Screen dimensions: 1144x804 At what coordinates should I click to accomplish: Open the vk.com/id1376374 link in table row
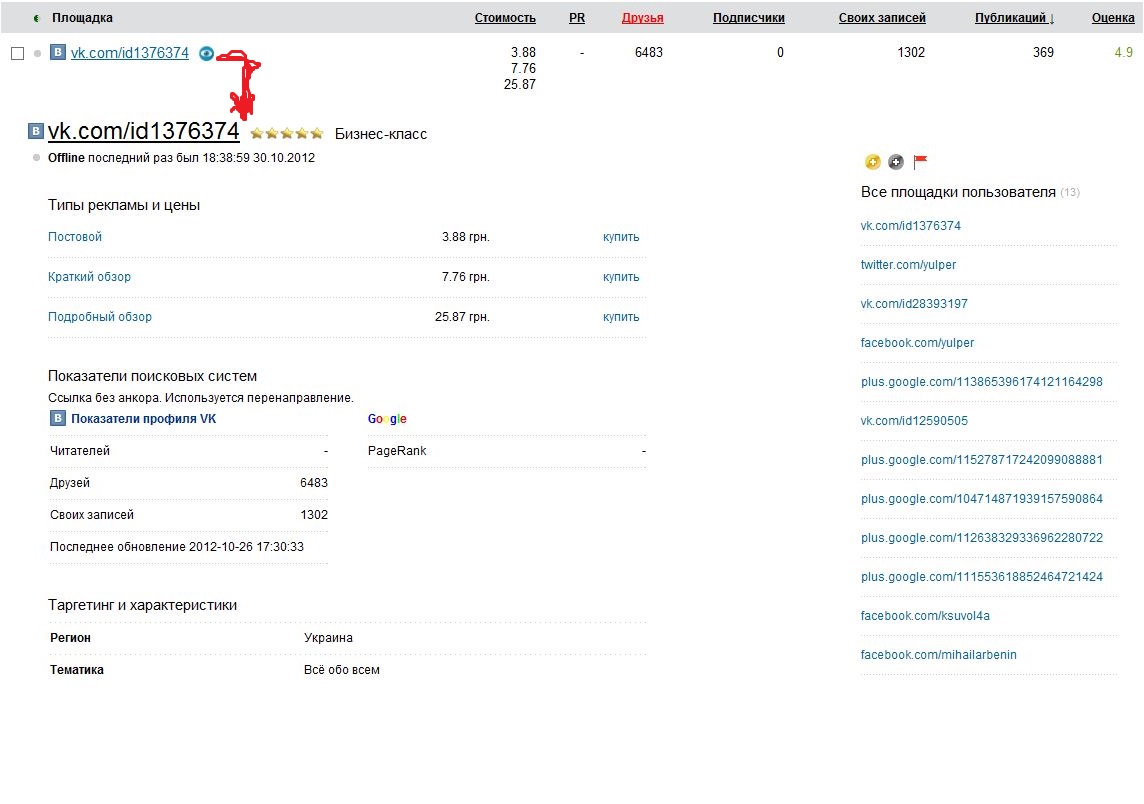(x=130, y=53)
